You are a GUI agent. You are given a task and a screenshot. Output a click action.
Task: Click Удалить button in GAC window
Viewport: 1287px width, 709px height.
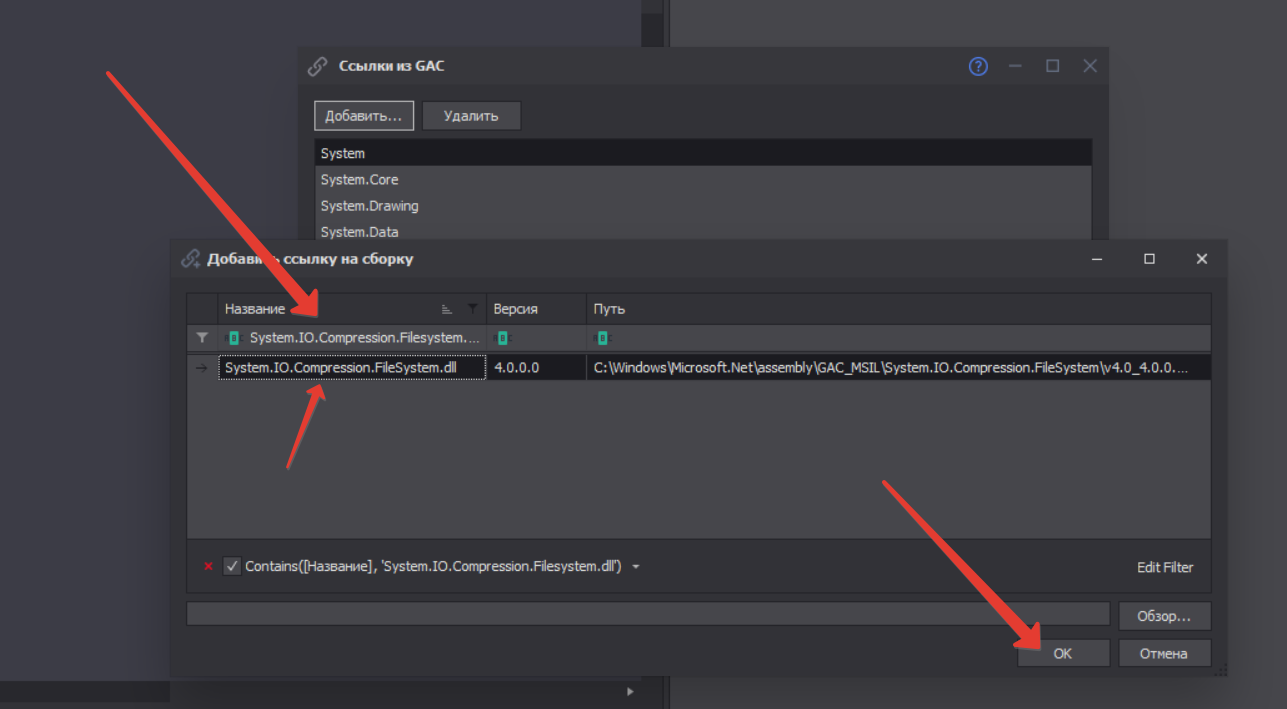pyautogui.click(x=471, y=116)
